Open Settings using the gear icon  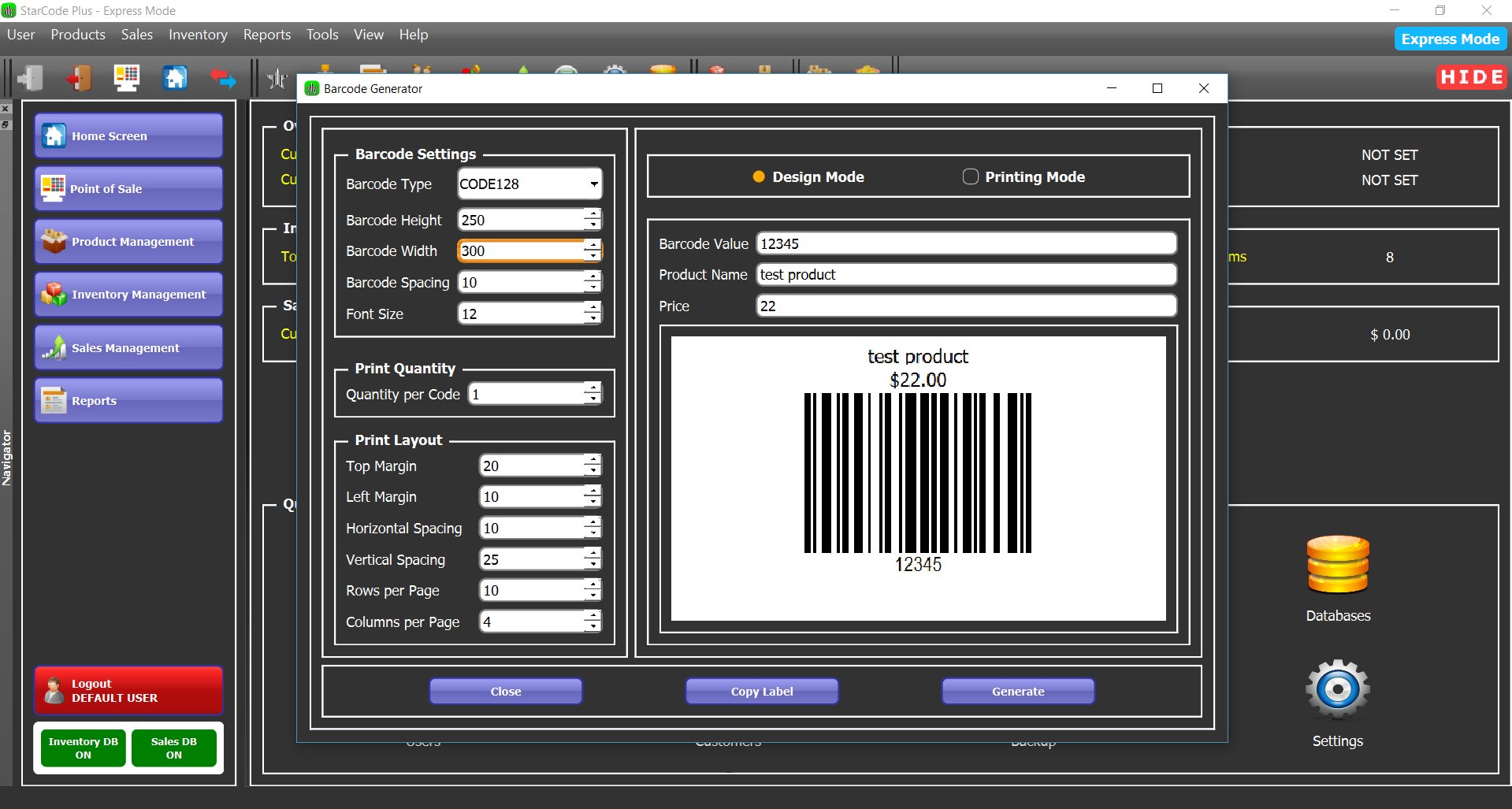click(x=1337, y=688)
